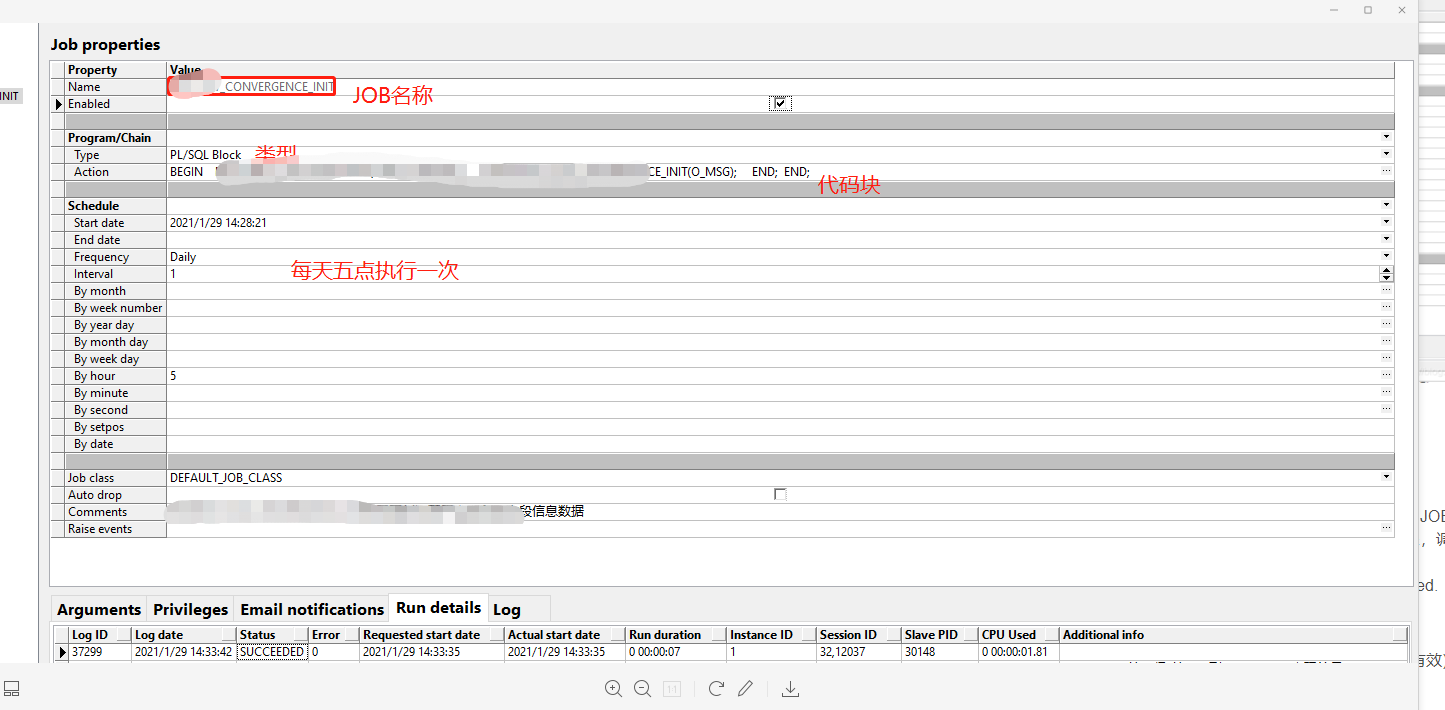
Task: Click the download arrow icon
Action: tap(790, 688)
